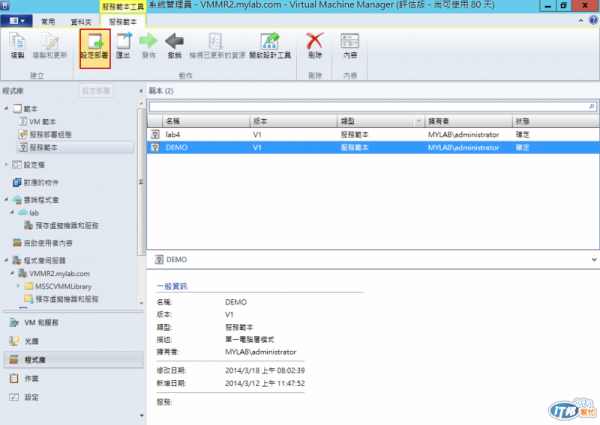600x425 pixels.
Task: Open the application file menu dropdown
Action: tap(16, 21)
